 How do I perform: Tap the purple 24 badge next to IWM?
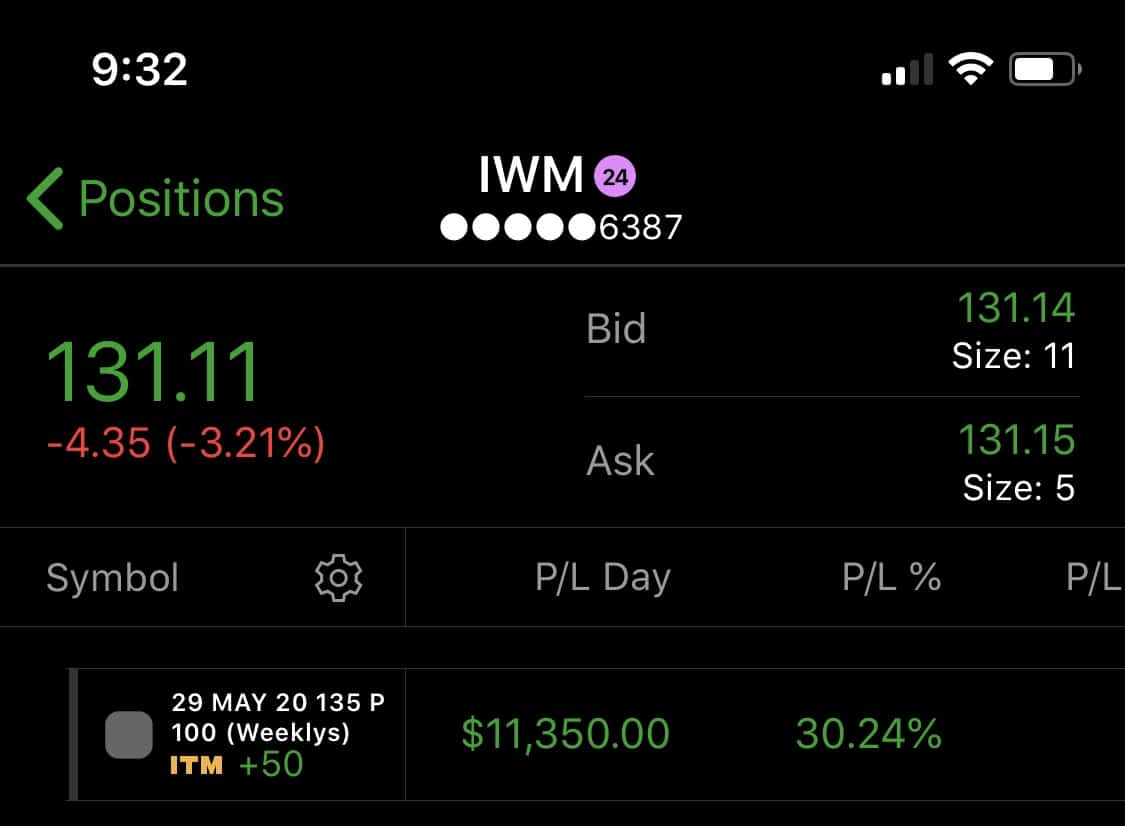click(x=615, y=176)
